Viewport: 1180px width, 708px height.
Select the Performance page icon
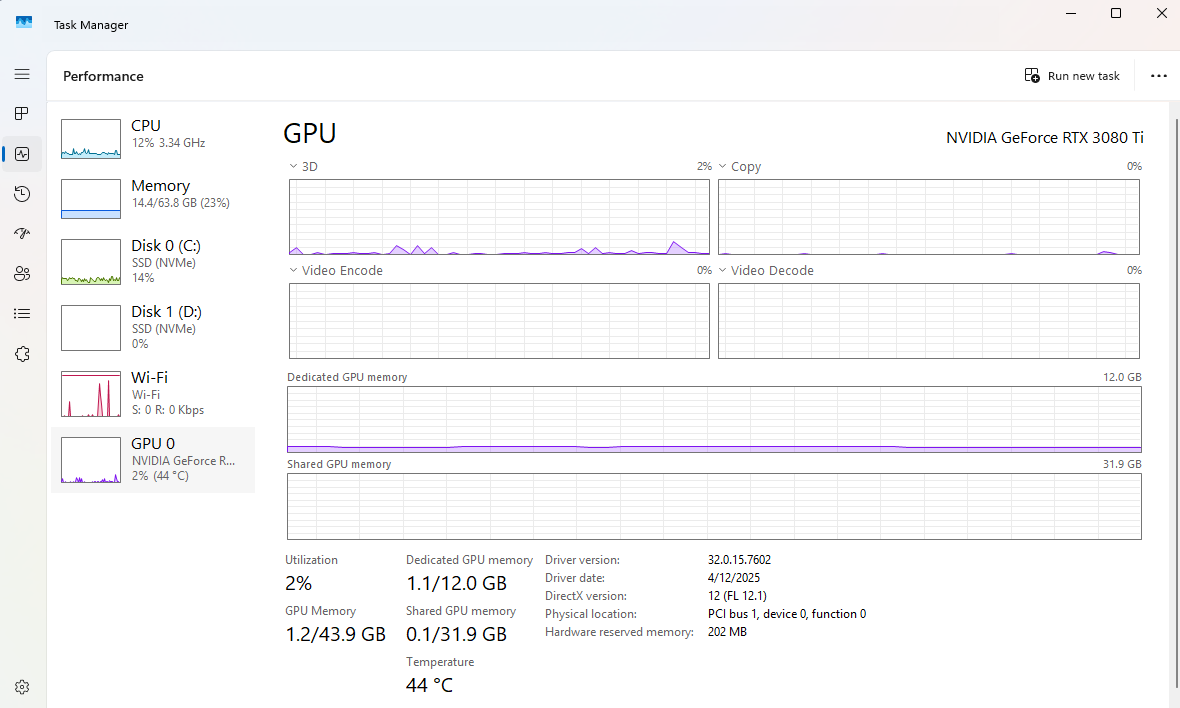pyautogui.click(x=22, y=154)
